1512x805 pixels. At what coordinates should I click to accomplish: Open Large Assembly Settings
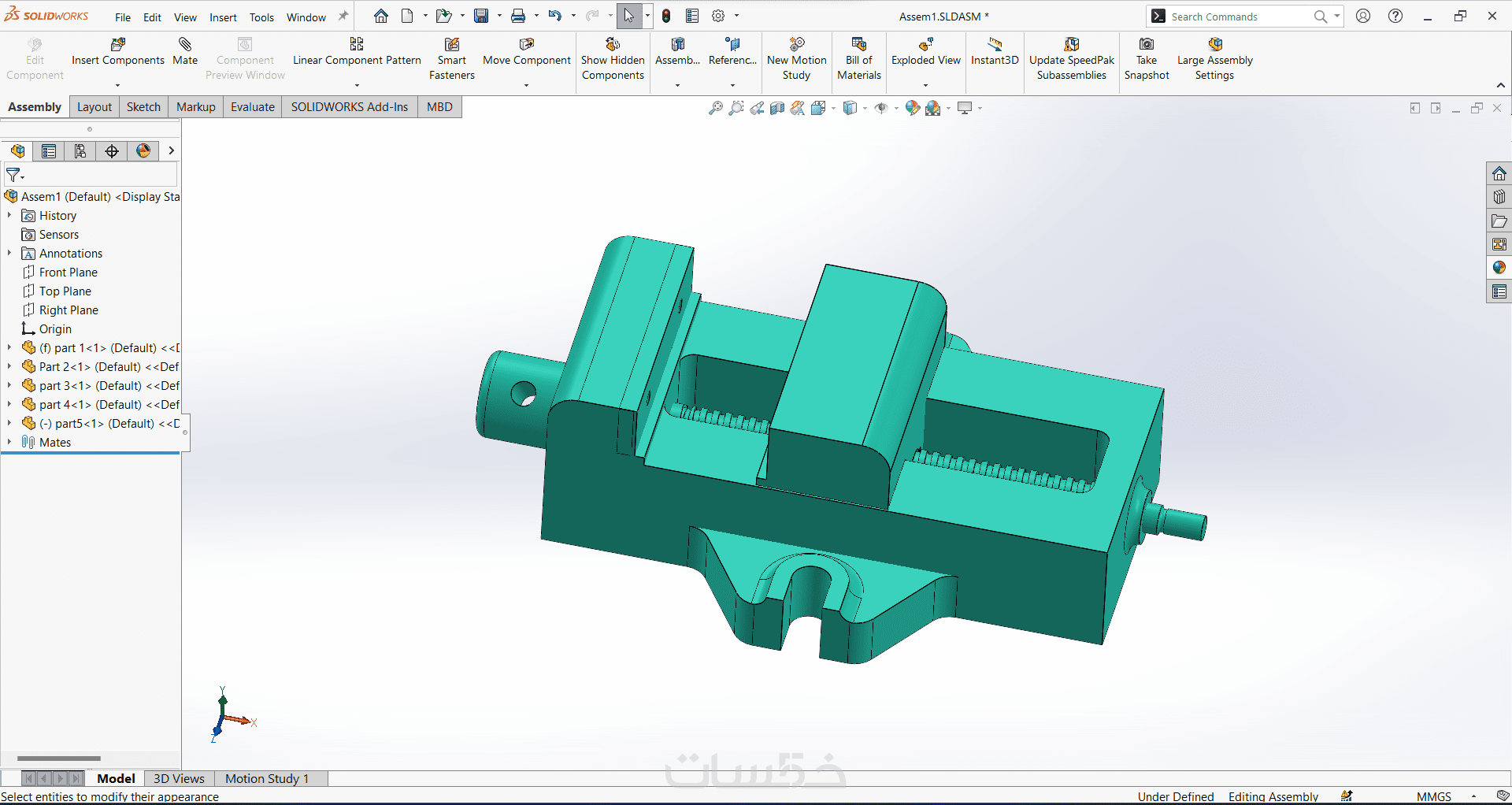[x=1214, y=59]
